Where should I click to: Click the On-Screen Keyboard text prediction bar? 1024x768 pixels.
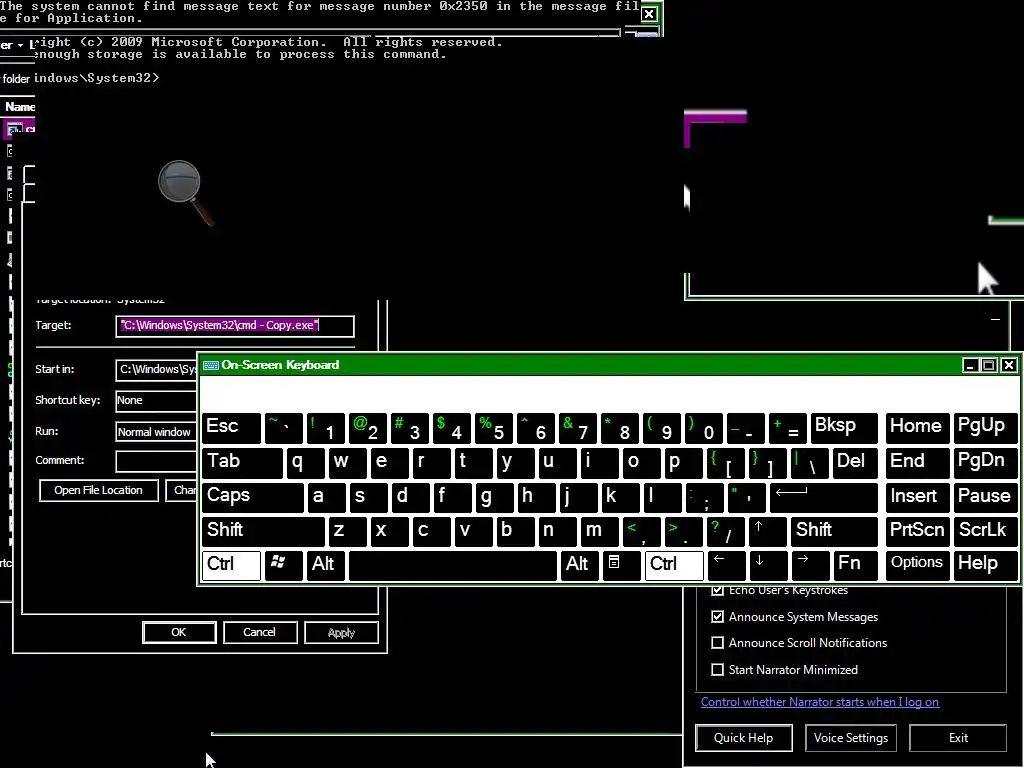(609, 394)
